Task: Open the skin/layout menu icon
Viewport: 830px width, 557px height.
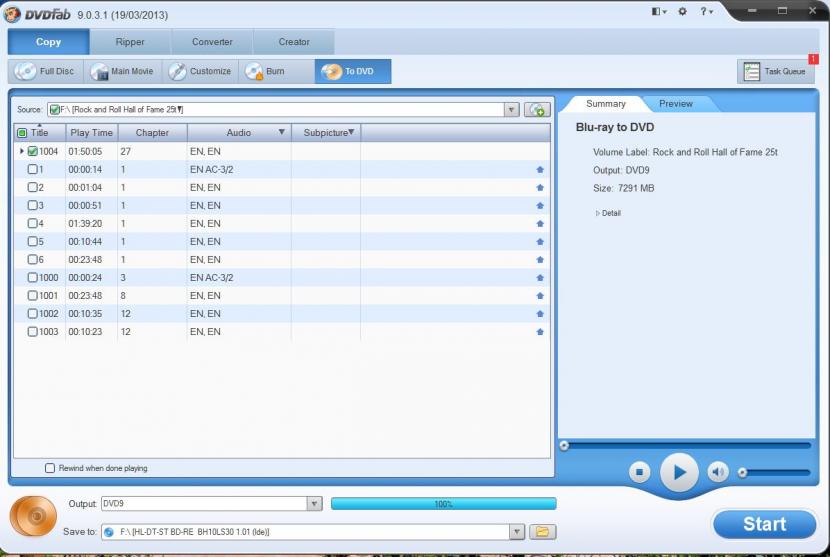Action: [658, 11]
